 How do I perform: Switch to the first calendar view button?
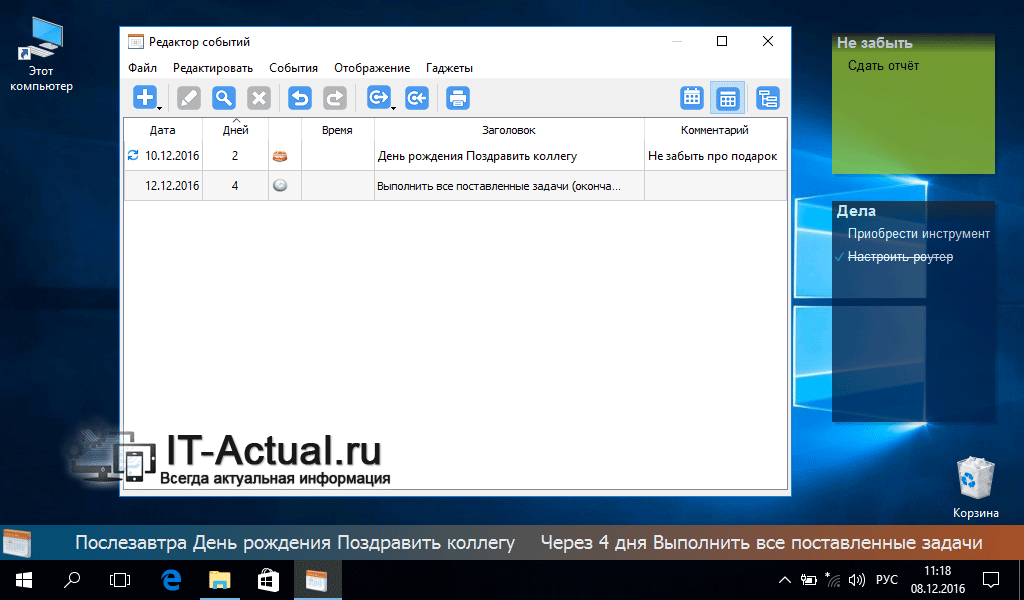click(x=692, y=98)
